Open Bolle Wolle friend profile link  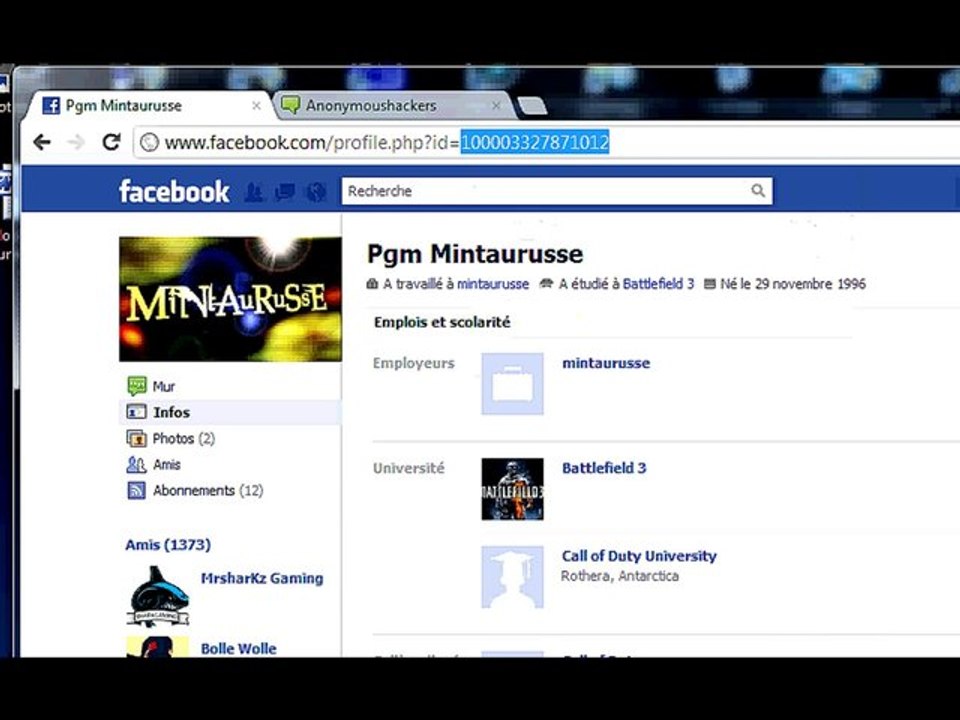click(x=239, y=648)
